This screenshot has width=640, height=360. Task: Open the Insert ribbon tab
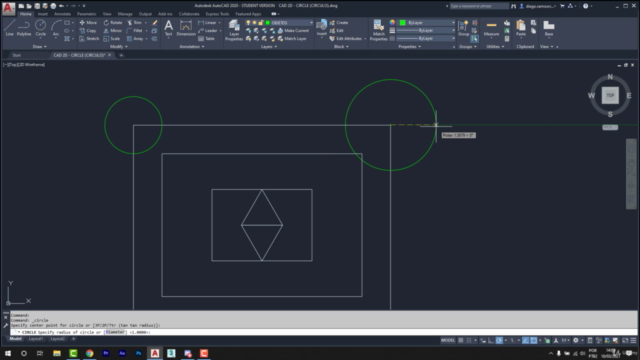[42, 14]
